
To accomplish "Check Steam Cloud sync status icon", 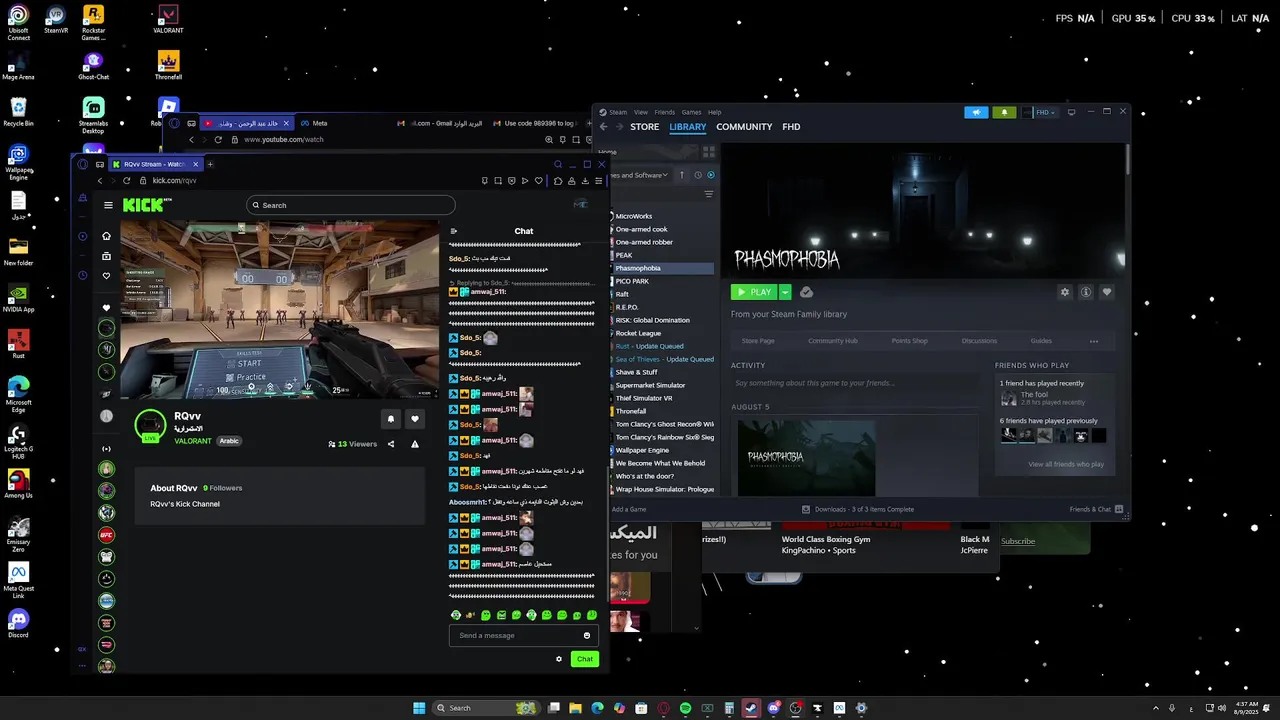I will point(807,292).
